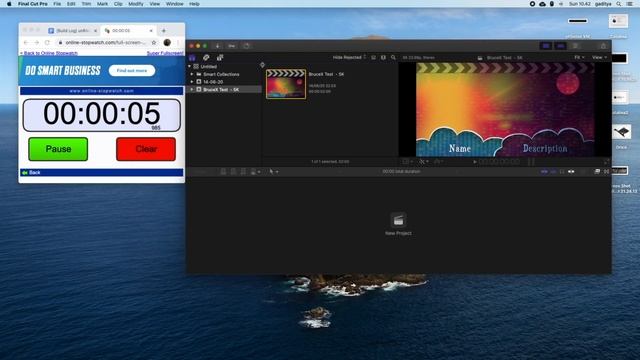Open the Mark menu
640x360 pixels.
point(102,4)
